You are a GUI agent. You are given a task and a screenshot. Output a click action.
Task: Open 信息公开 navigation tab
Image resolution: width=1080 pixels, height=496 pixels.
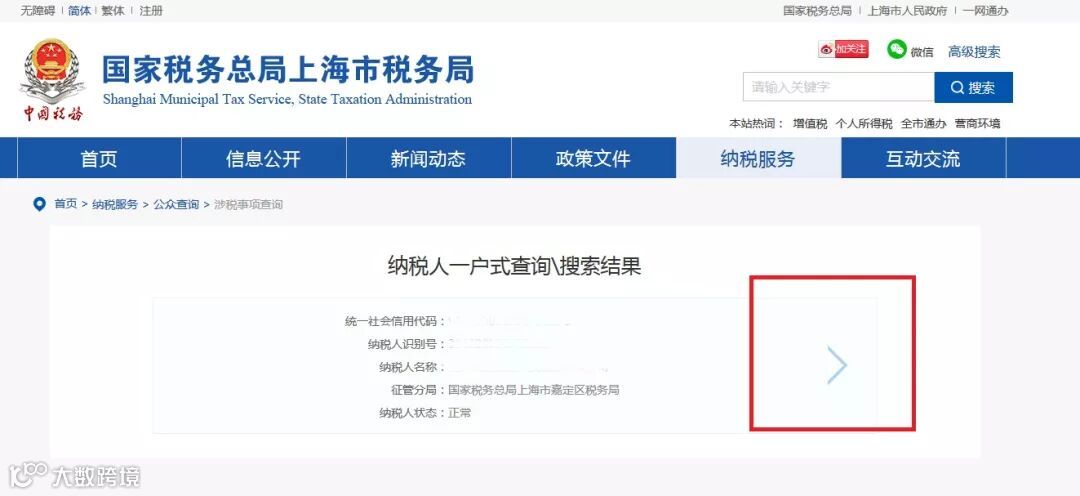(264, 158)
